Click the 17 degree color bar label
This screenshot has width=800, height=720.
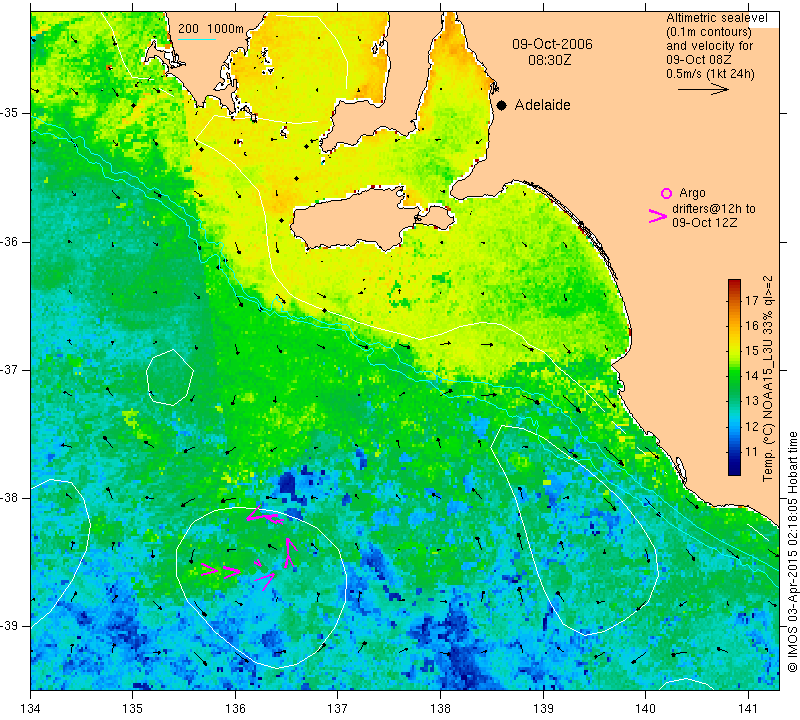point(752,300)
